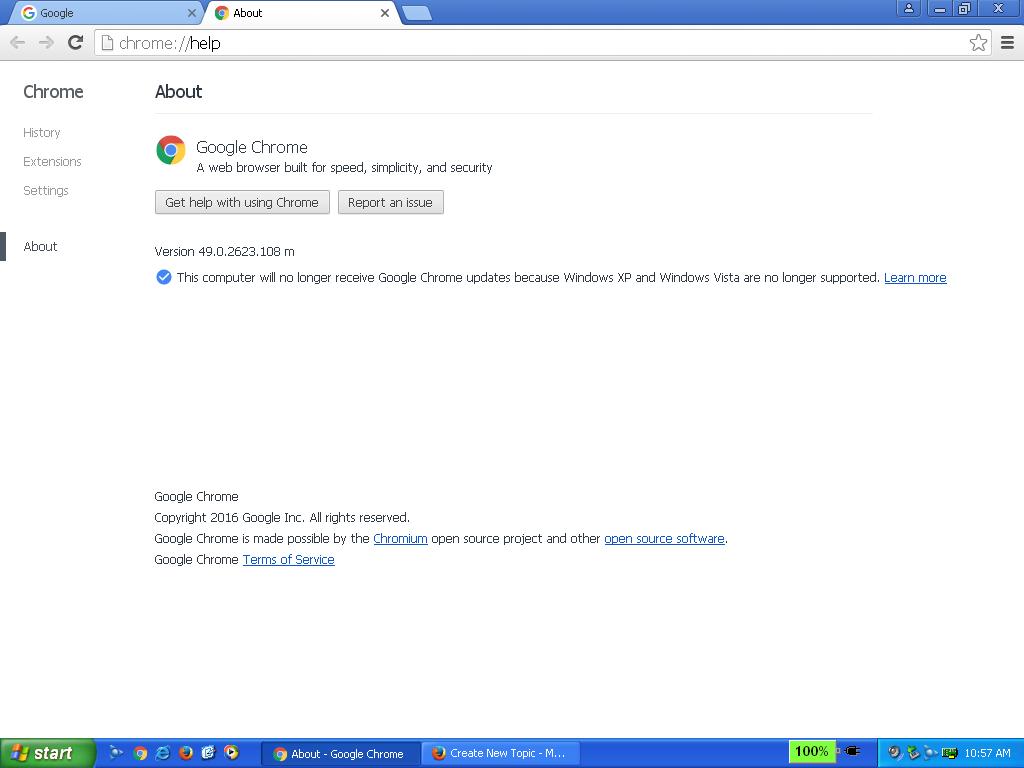Open a new tab
The height and width of the screenshot is (768, 1024).
click(x=417, y=13)
